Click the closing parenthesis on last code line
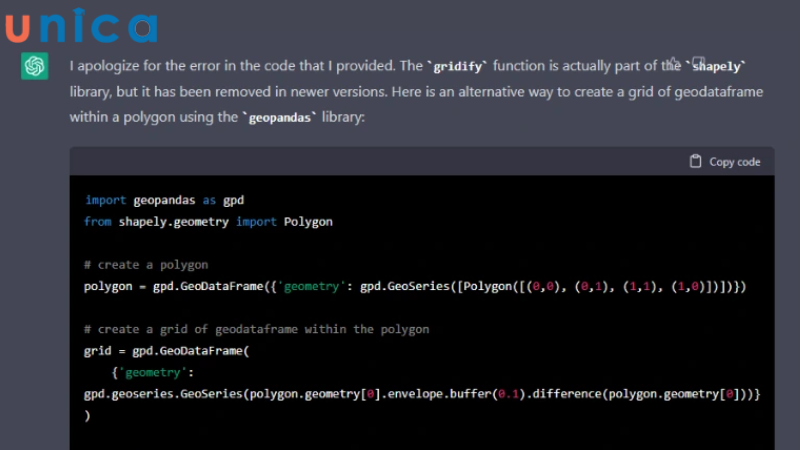Viewport: 800px width, 450px height. (88, 416)
